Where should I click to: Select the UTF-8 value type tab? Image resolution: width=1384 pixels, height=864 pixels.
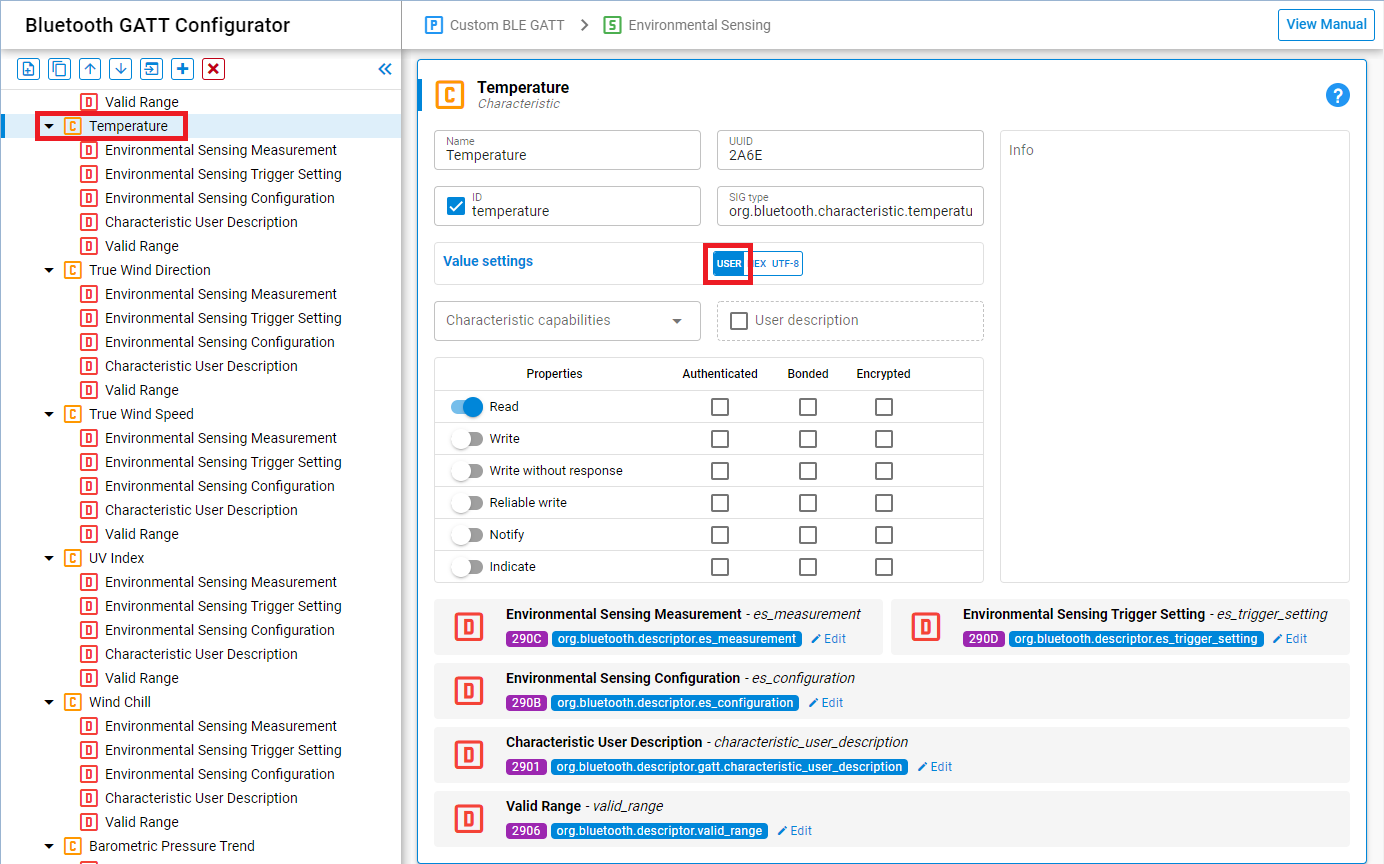point(785,264)
